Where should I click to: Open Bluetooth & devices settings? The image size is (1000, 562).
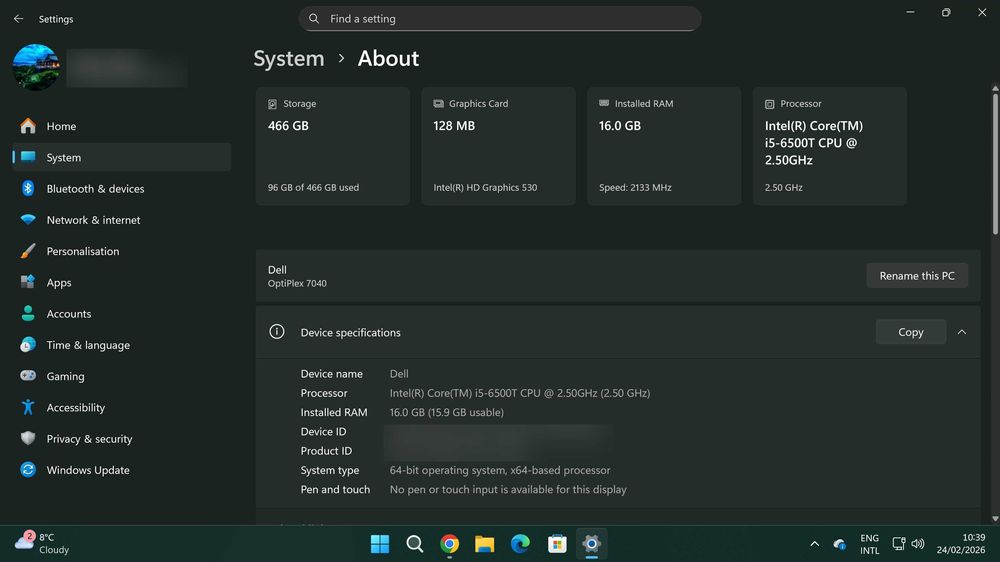95,189
